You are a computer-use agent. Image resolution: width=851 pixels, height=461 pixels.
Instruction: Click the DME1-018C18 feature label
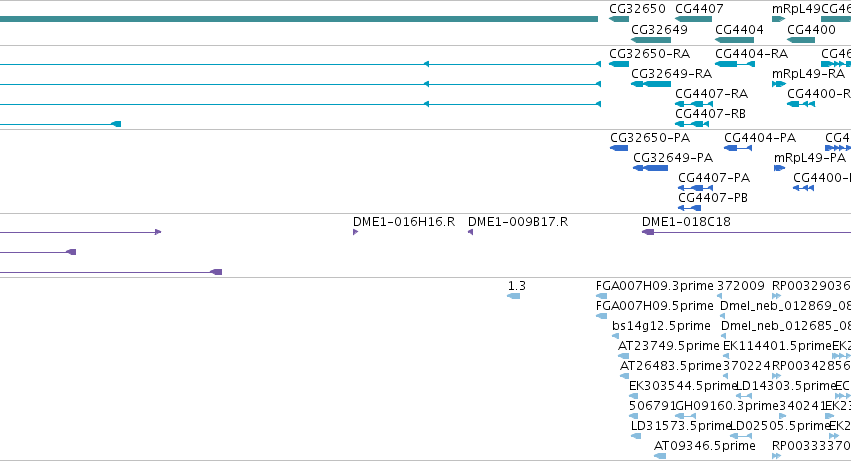[687, 222]
